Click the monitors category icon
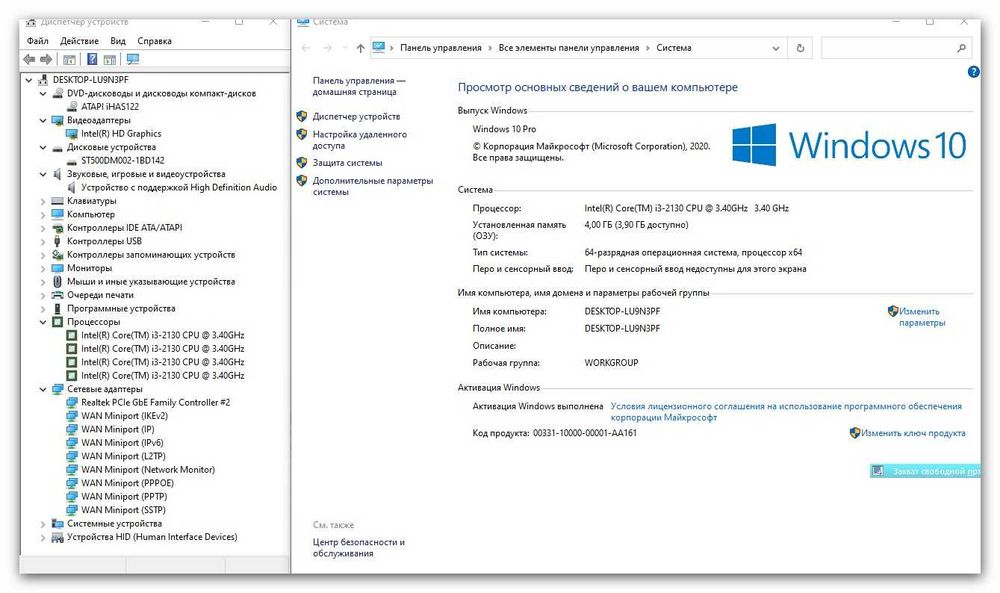 point(57,268)
